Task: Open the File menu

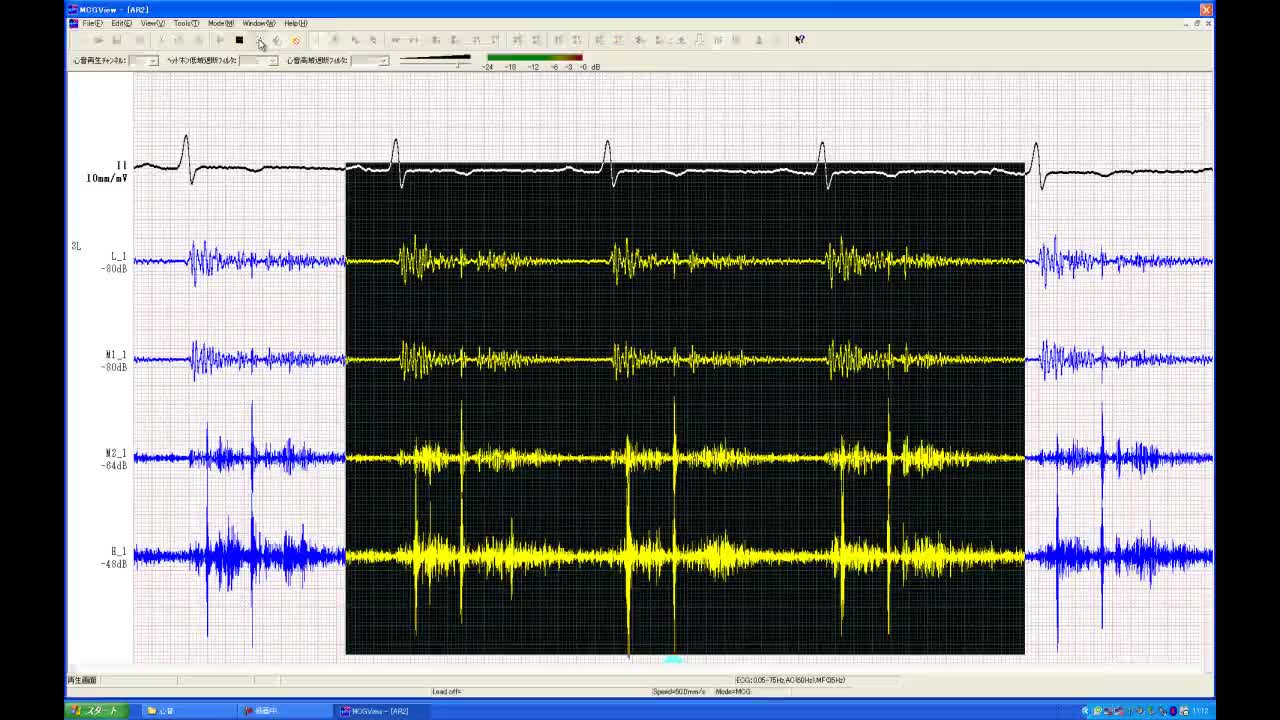Action: [91, 23]
